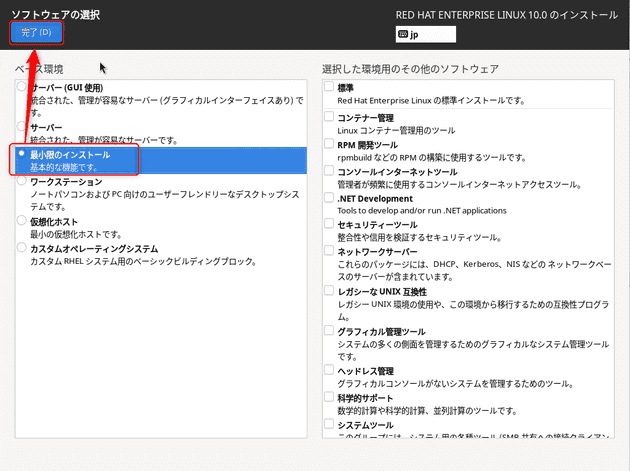Screen dimensions: 630x471
Task: Check the 科学的サポート option
Action: (329, 397)
